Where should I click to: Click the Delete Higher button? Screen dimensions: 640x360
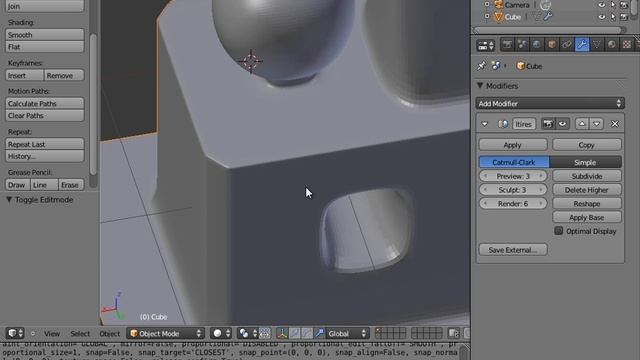[x=587, y=190]
